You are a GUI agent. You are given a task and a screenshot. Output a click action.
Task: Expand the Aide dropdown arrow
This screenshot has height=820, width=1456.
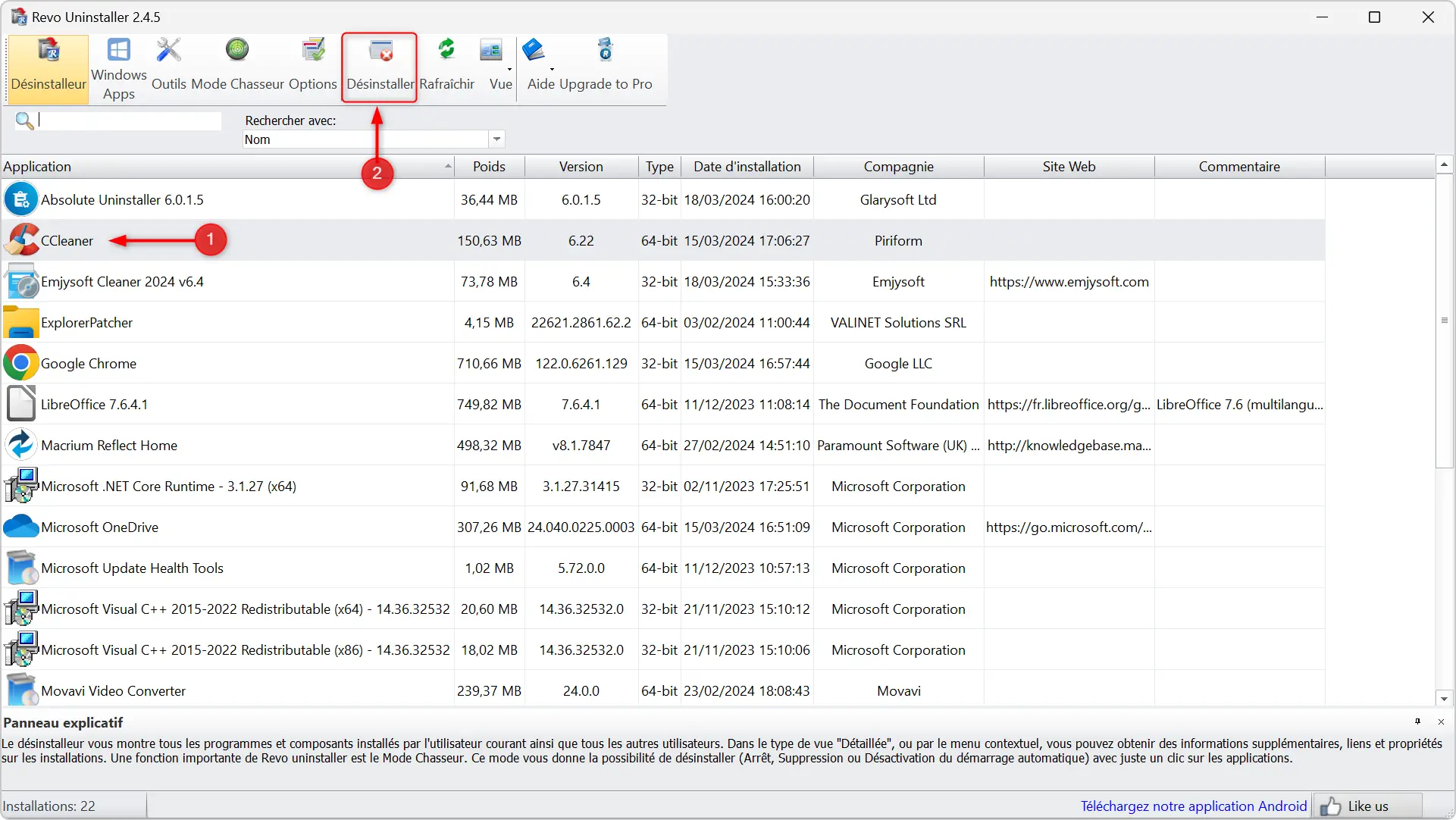point(552,69)
